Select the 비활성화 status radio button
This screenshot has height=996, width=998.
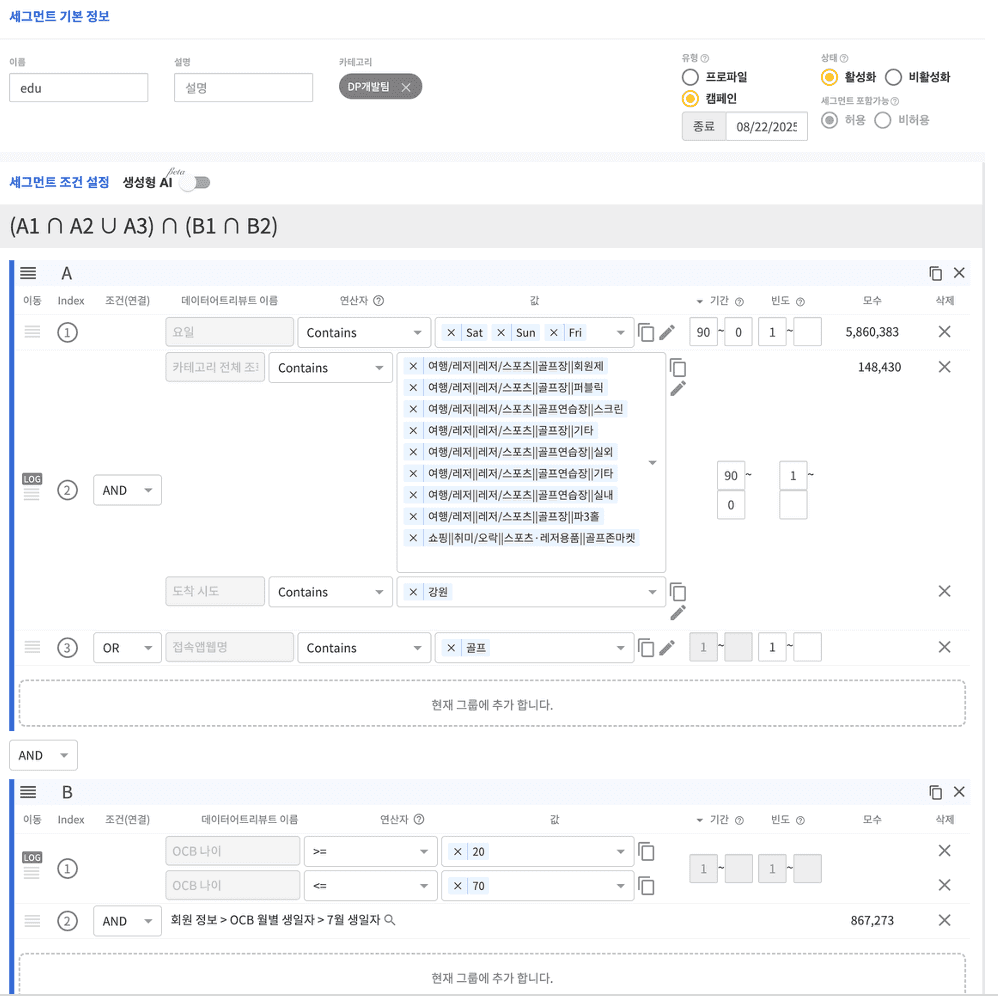pos(894,77)
